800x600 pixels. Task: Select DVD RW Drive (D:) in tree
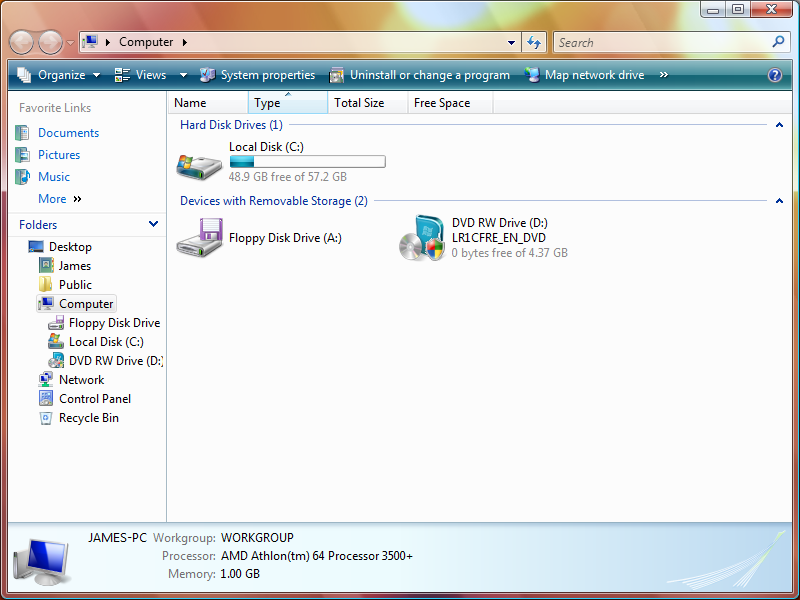(116, 361)
